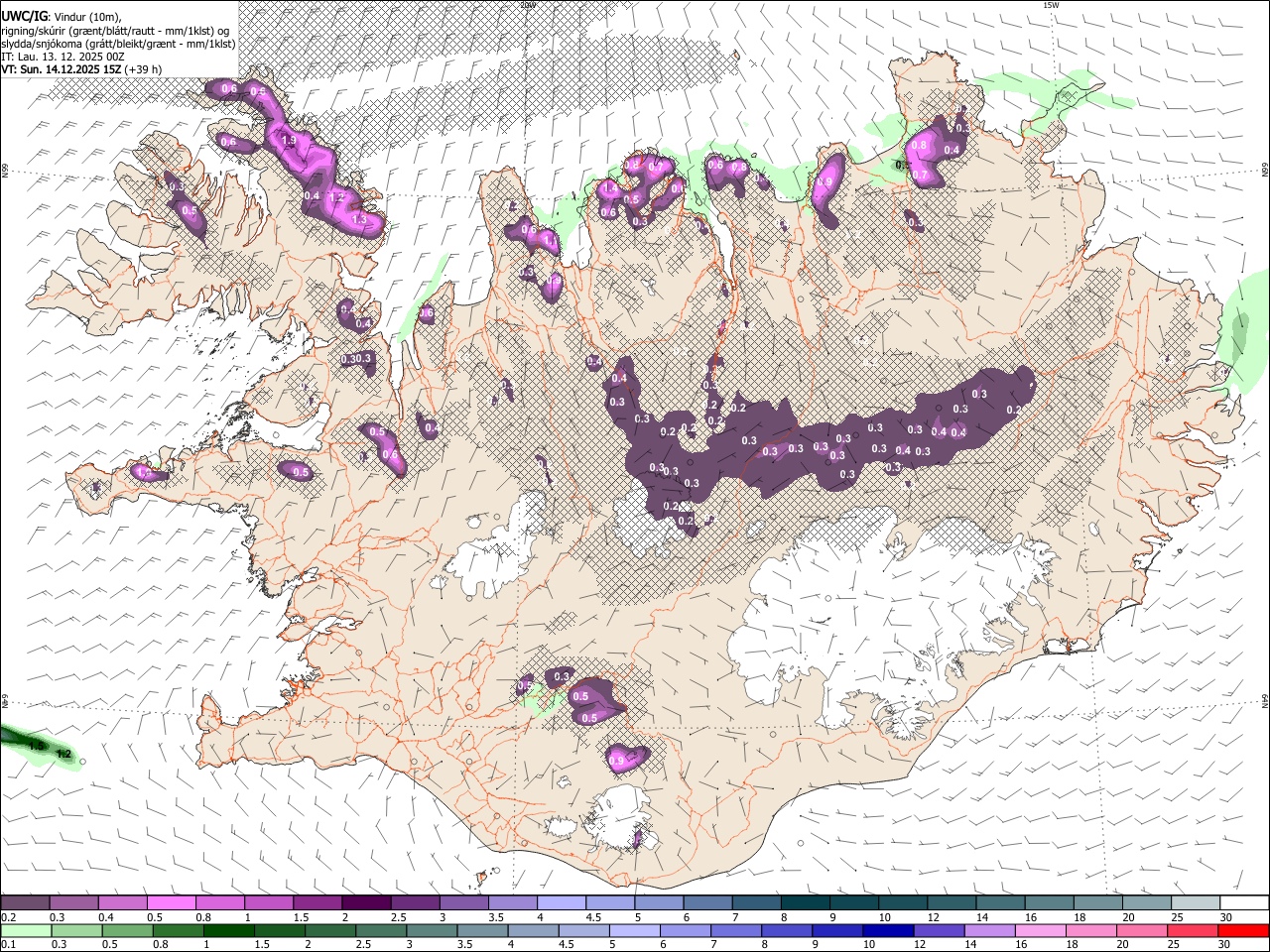
Task: Click the 15W longitude label
Action: pos(1051,4)
